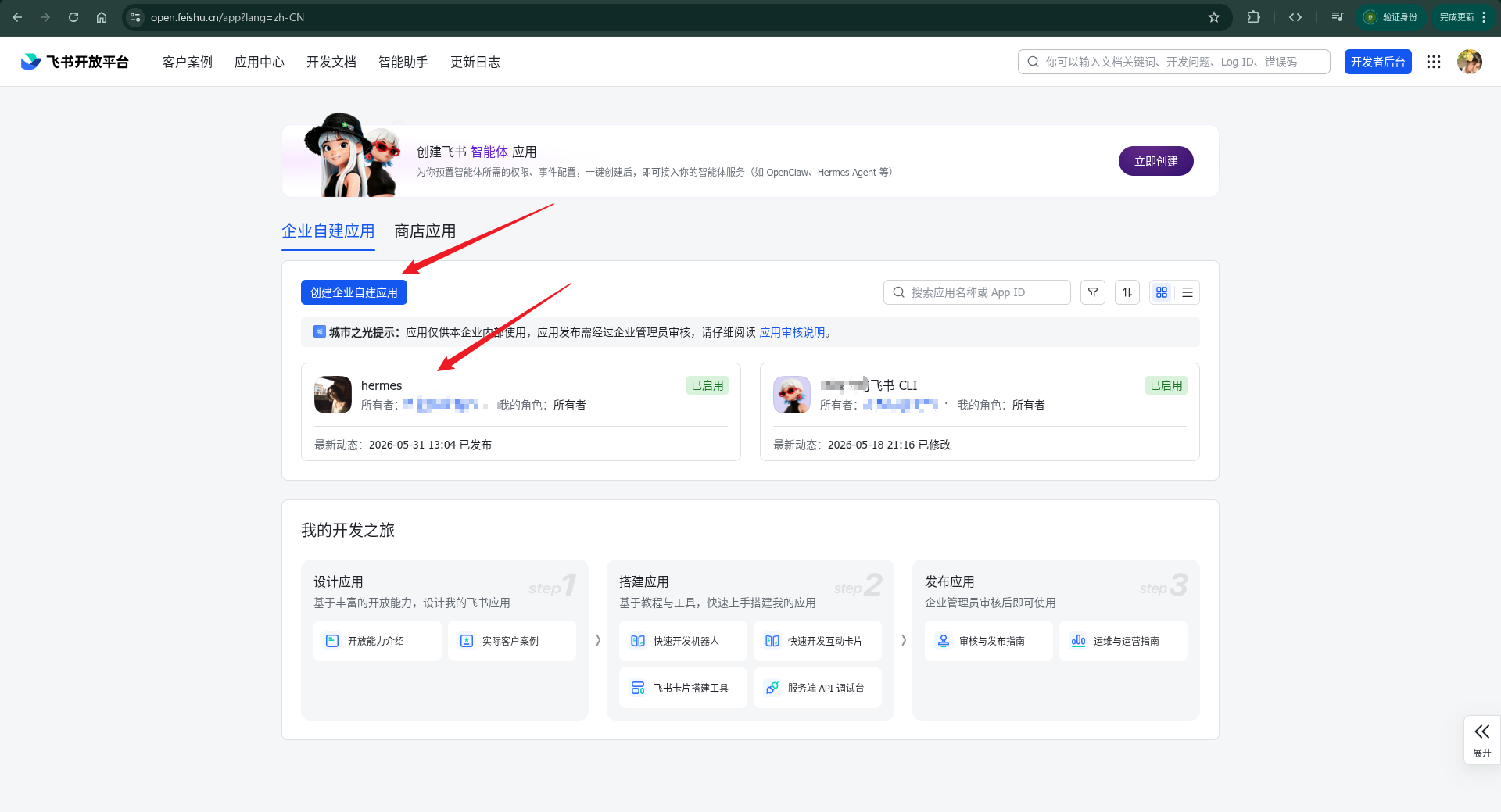1501x812 pixels.
Task: Switch to the 企业自建应用 tab
Action: 328,231
